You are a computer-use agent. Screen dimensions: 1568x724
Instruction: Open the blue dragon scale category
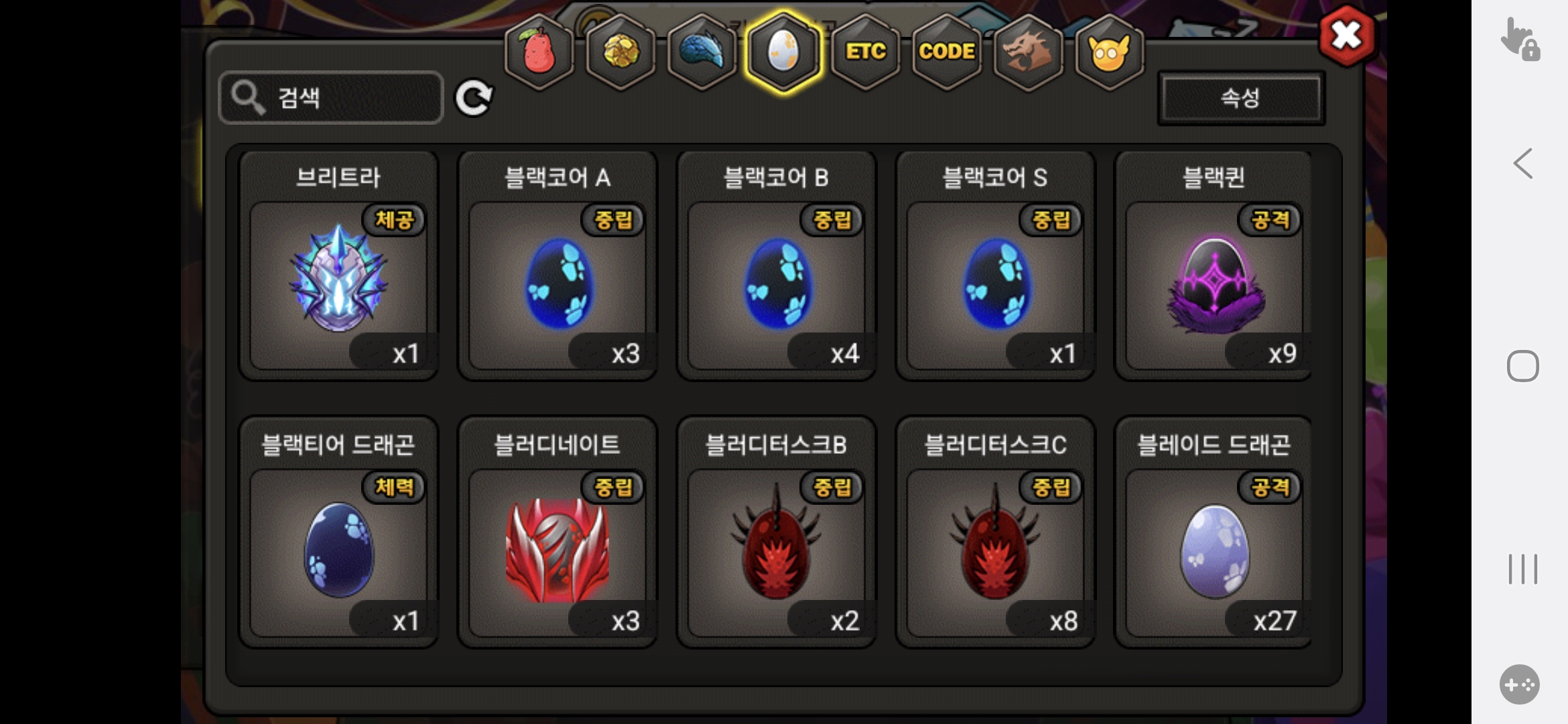pos(702,52)
